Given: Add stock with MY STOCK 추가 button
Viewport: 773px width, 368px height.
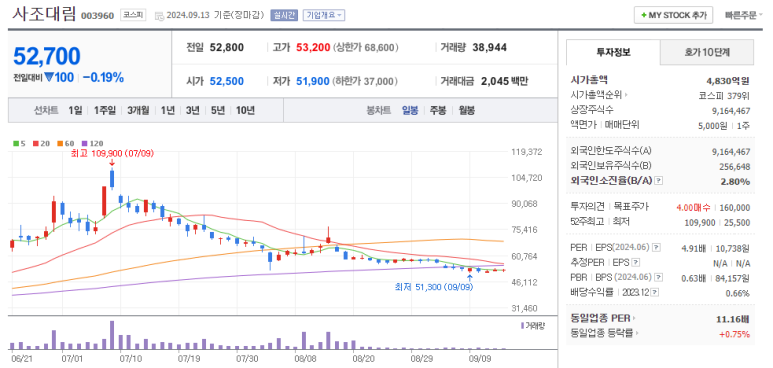Looking at the screenshot, I should point(673,15).
